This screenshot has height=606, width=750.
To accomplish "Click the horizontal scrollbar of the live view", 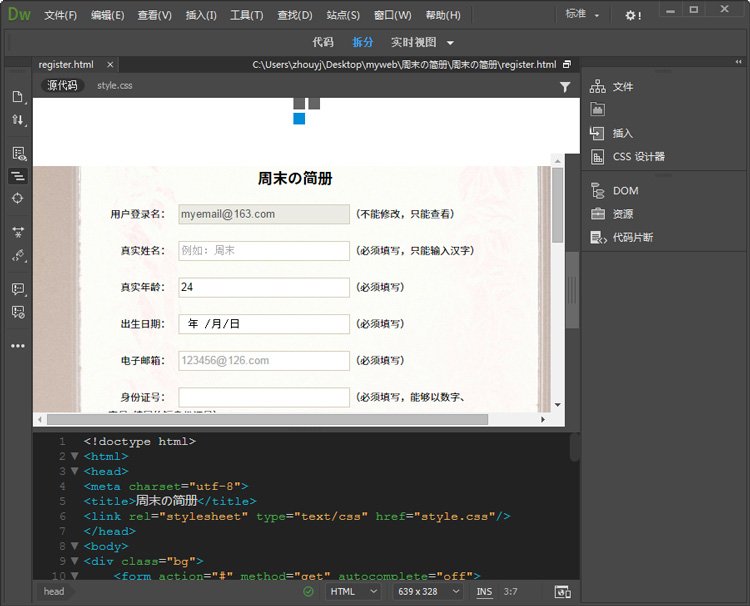I will tap(267, 419).
